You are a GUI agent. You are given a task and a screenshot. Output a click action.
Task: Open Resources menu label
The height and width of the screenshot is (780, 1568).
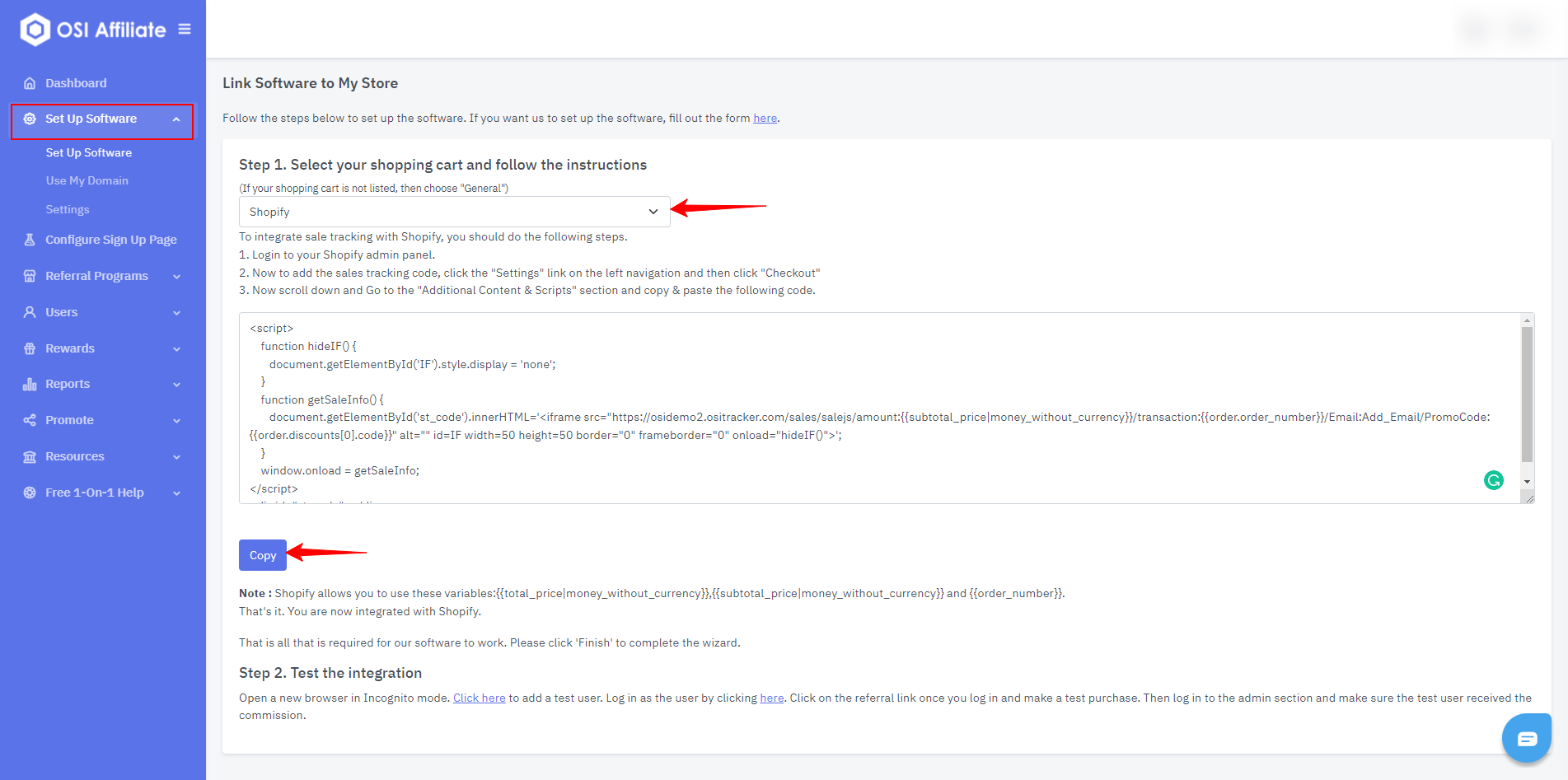[75, 456]
